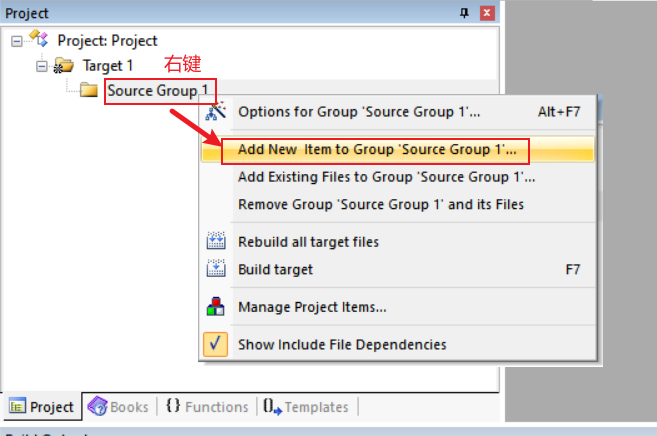Click the Target 1 folder icon
The width and height of the screenshot is (657, 436).
coord(63,65)
